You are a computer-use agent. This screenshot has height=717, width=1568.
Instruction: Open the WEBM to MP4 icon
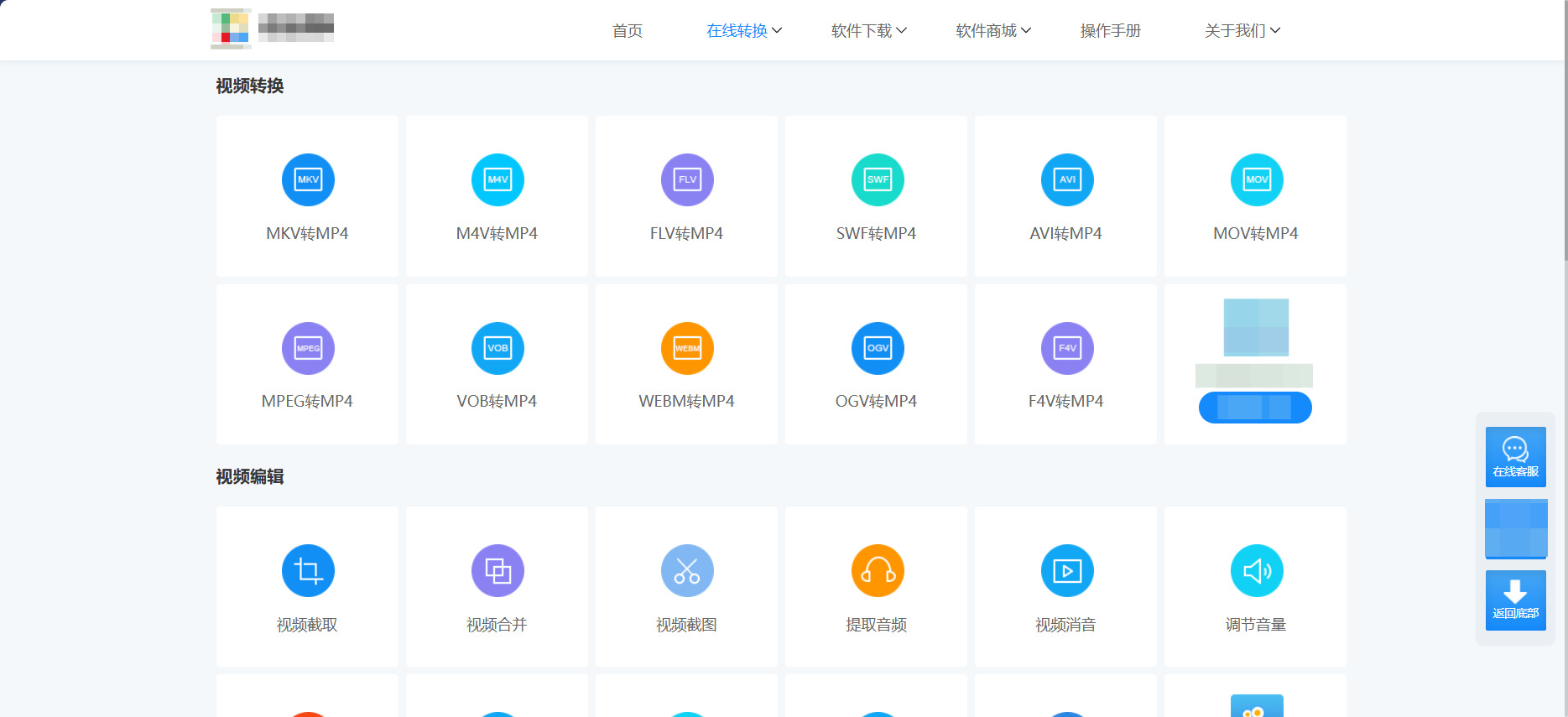[687, 348]
